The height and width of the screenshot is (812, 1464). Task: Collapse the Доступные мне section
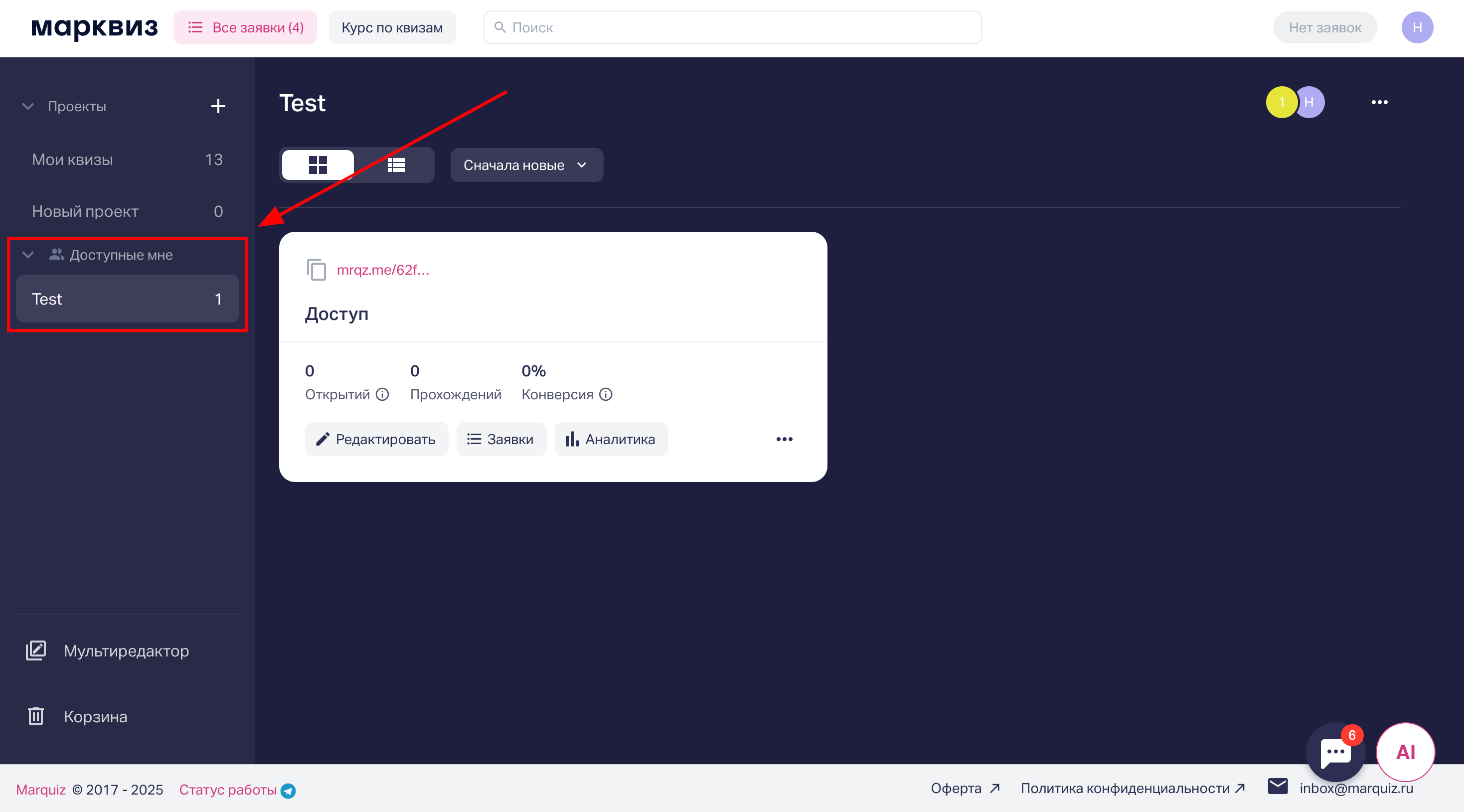tap(28, 255)
